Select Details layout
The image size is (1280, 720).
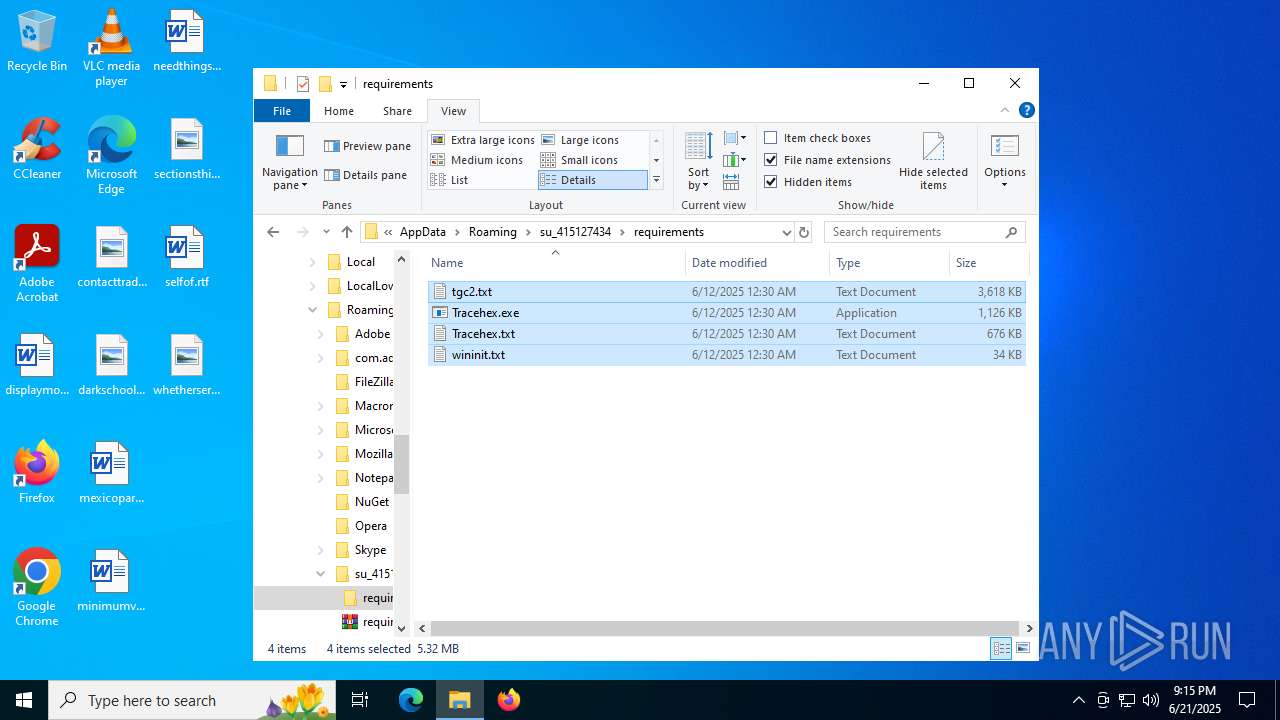click(x=592, y=180)
